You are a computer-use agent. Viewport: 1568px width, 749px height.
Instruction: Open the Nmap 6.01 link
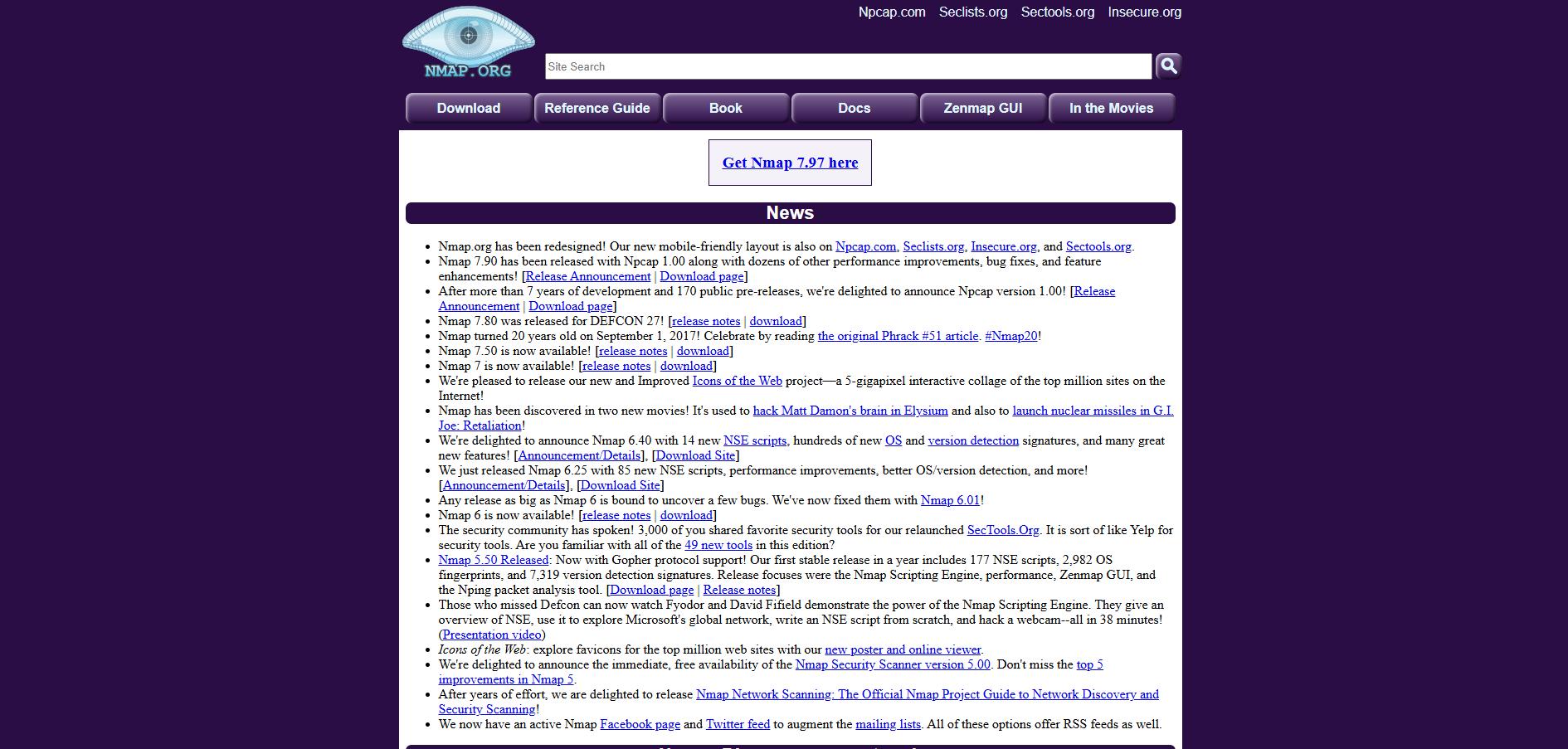[x=951, y=500]
